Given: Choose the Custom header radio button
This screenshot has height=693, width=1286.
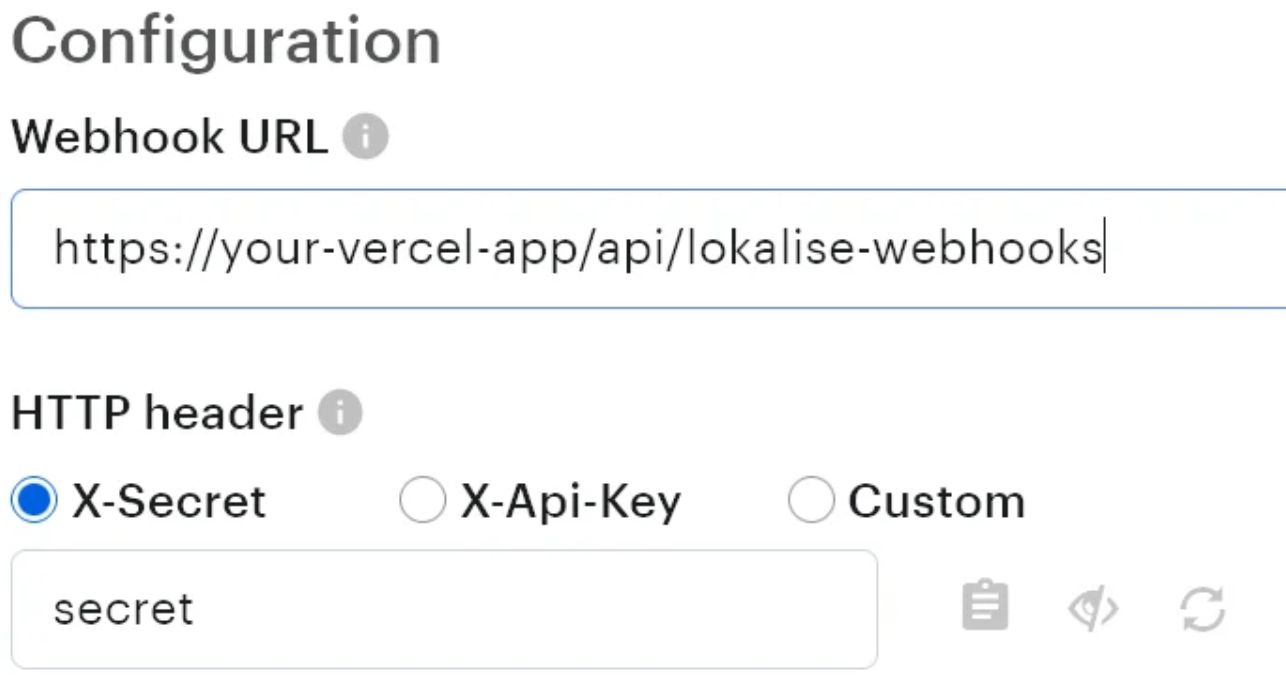Looking at the screenshot, I should click(x=810, y=501).
